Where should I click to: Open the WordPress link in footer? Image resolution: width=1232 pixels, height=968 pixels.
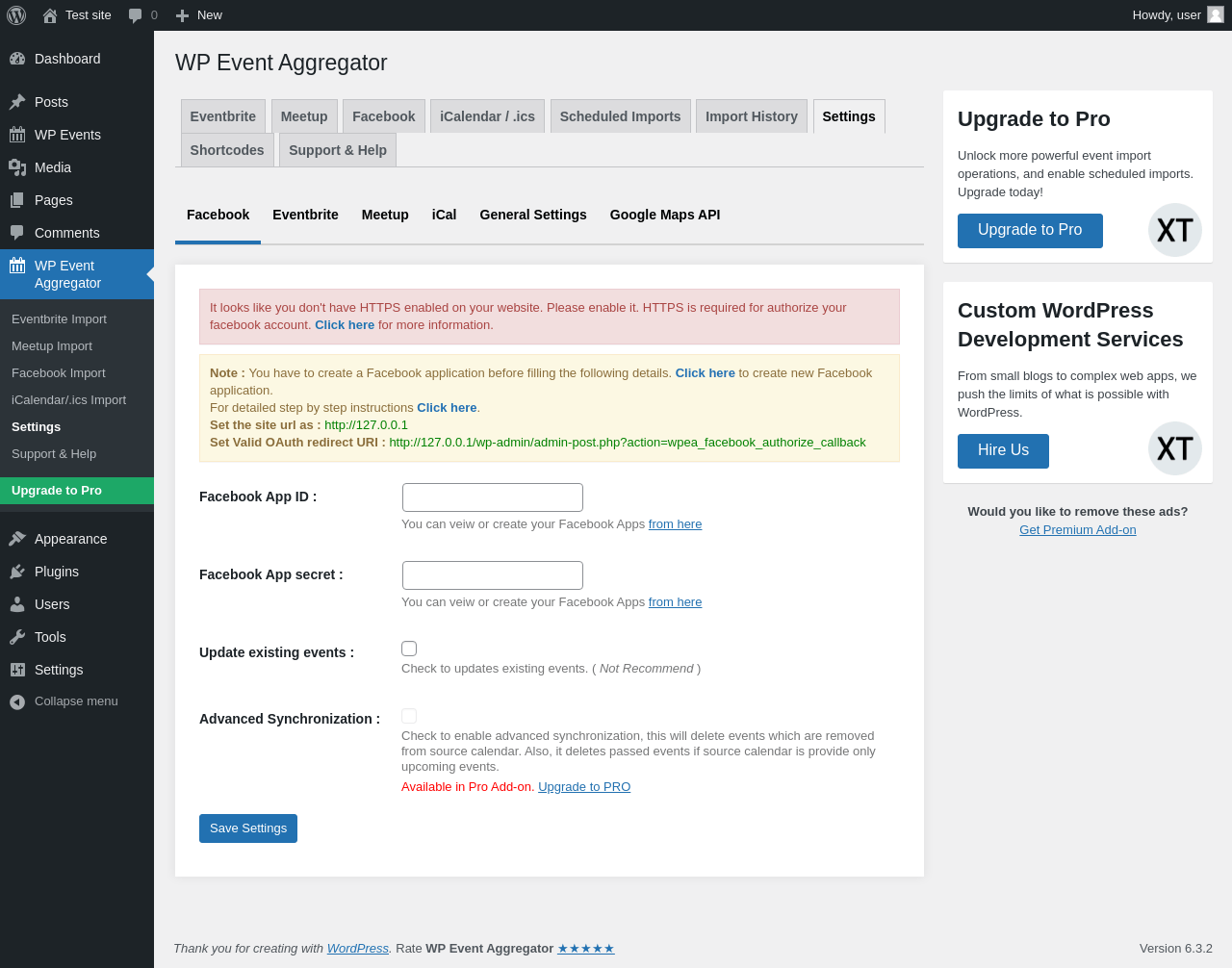(358, 949)
